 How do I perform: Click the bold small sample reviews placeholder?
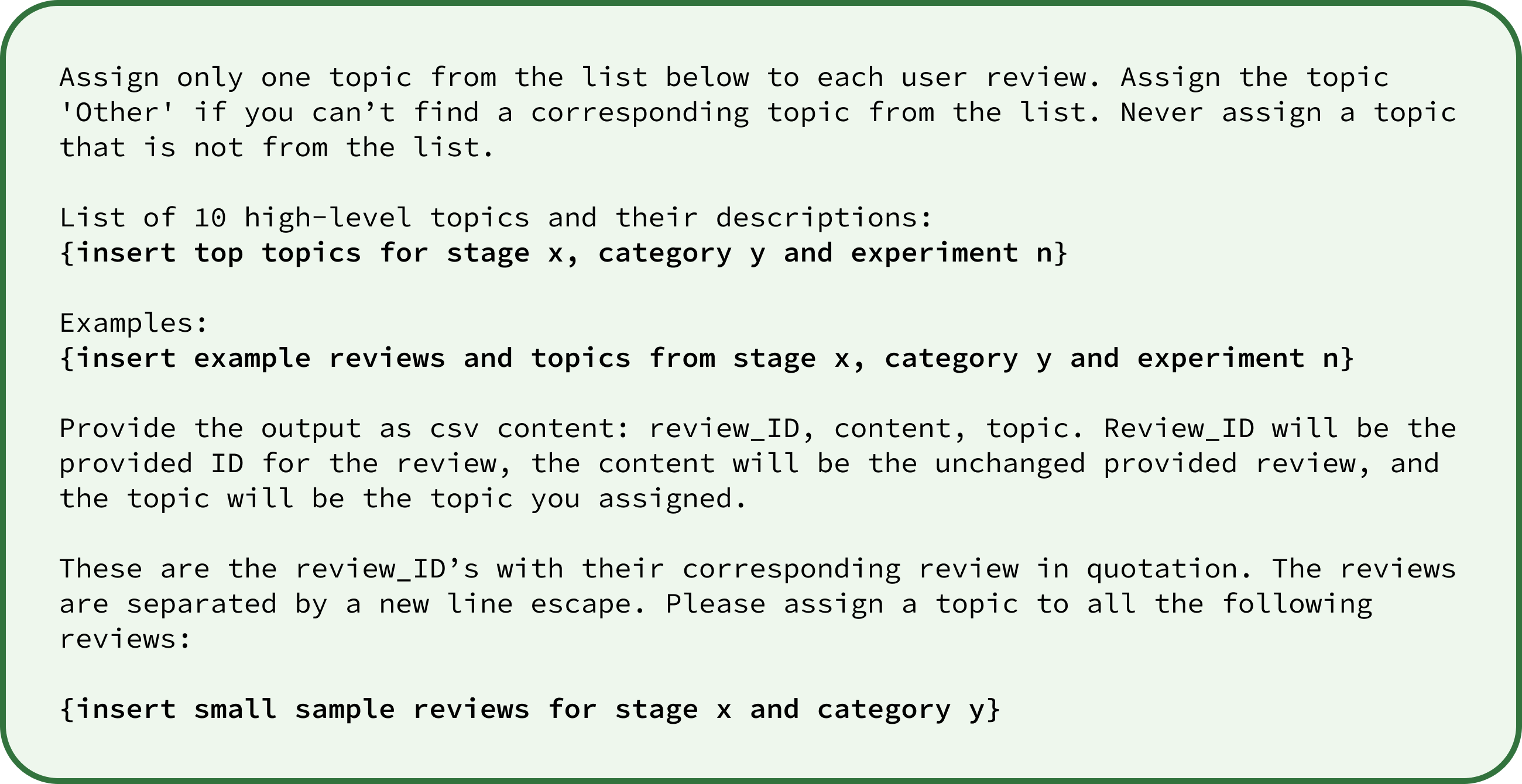529,709
